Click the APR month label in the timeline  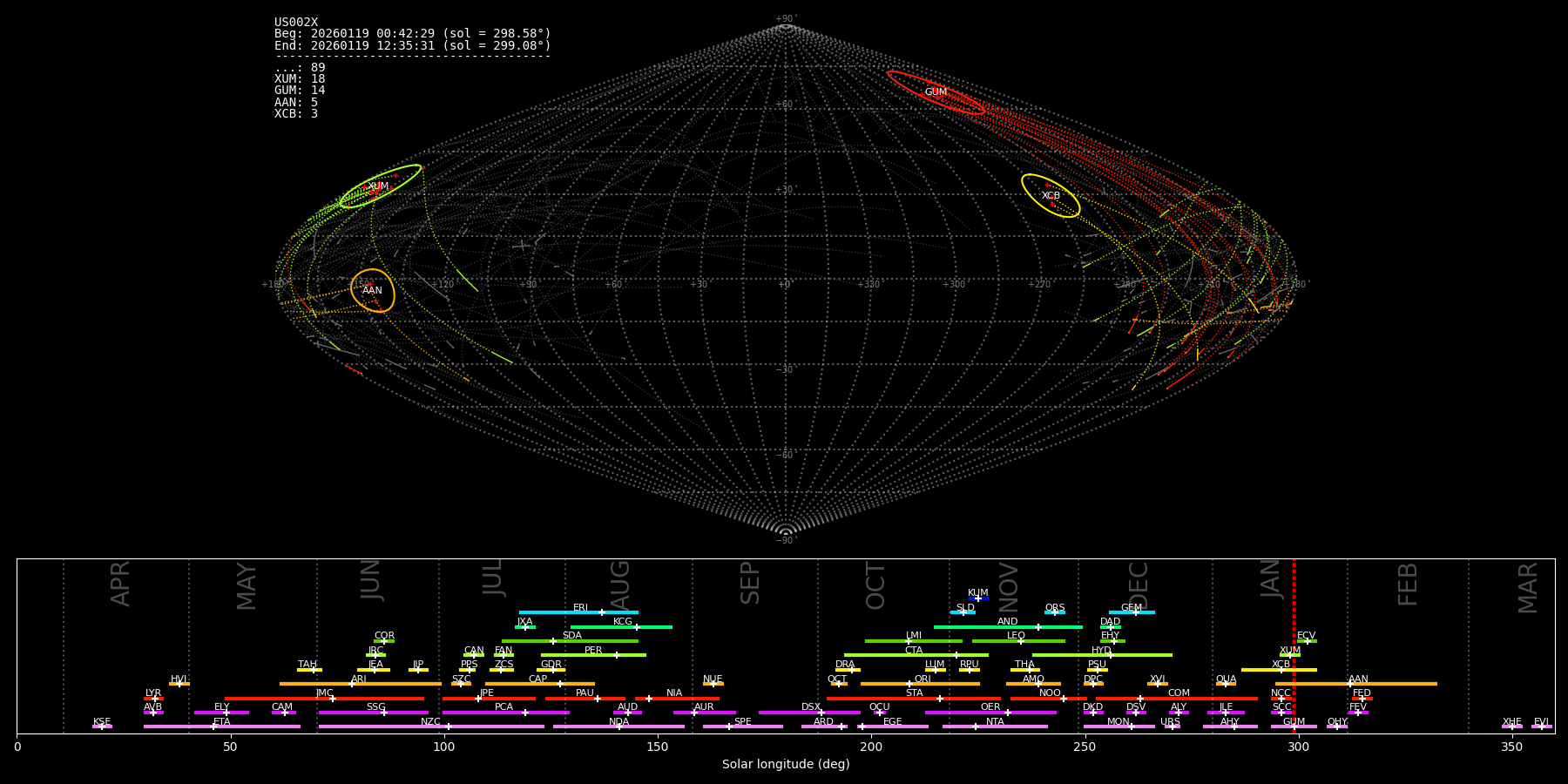(x=121, y=584)
